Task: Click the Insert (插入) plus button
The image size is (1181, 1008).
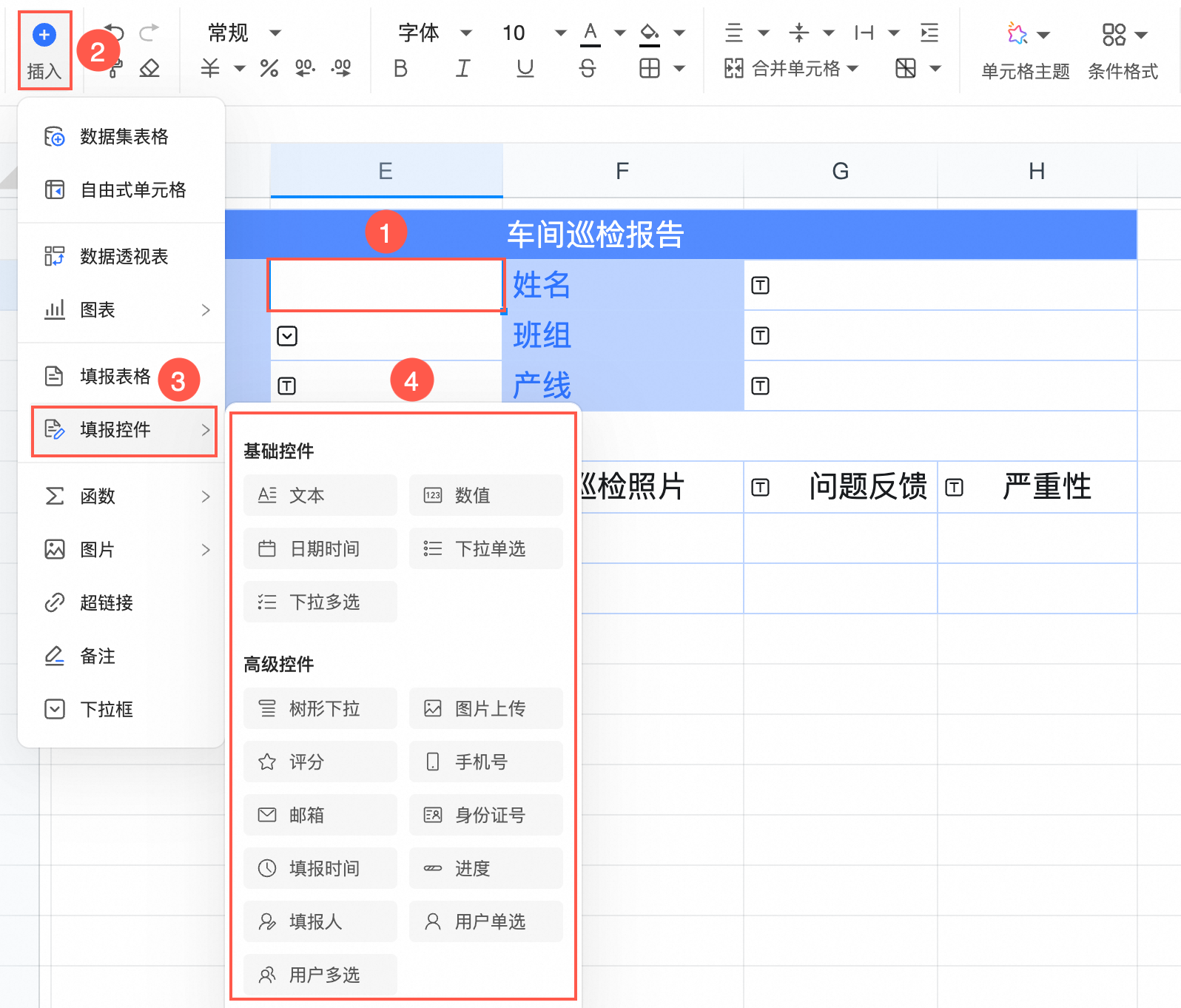Action: (x=44, y=50)
